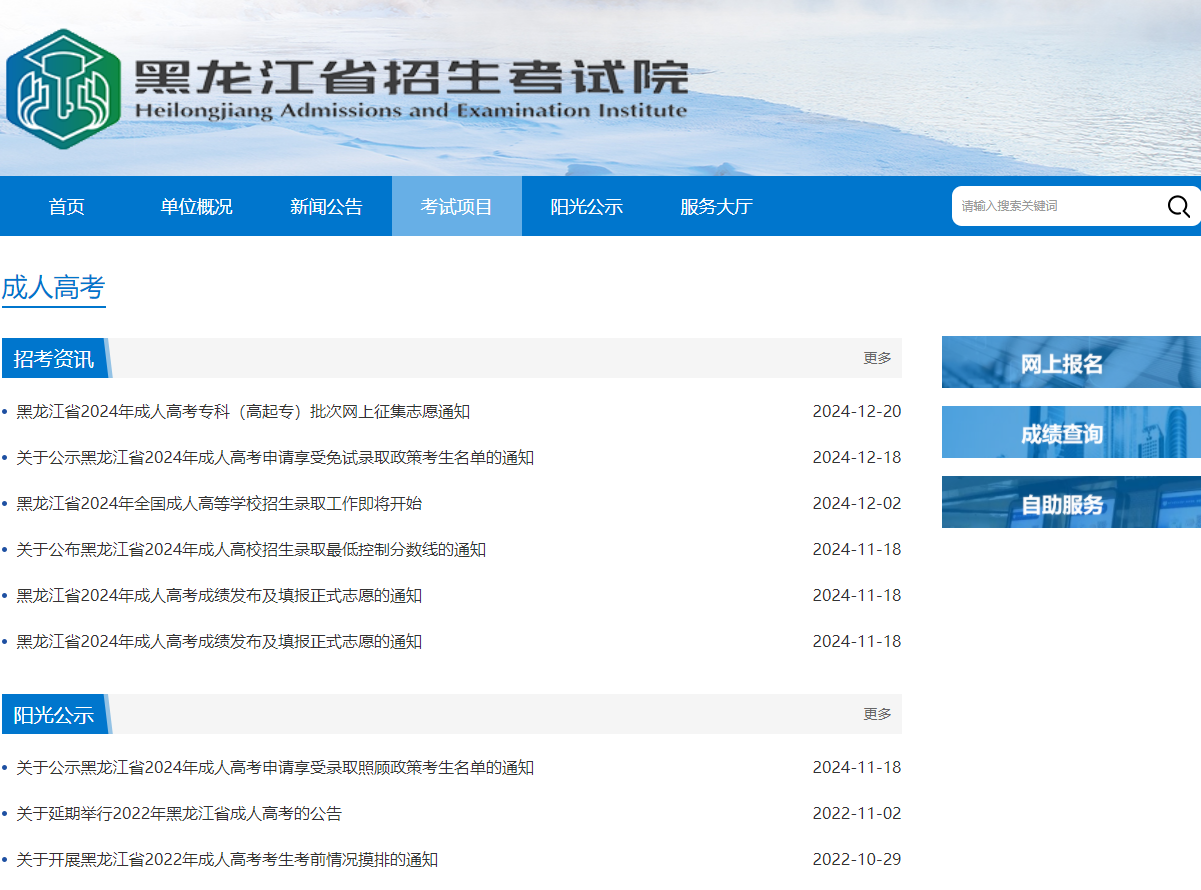This screenshot has width=1201, height=890.
Task: Click 更多 to expand 阳光公示 list
Action: click(875, 714)
